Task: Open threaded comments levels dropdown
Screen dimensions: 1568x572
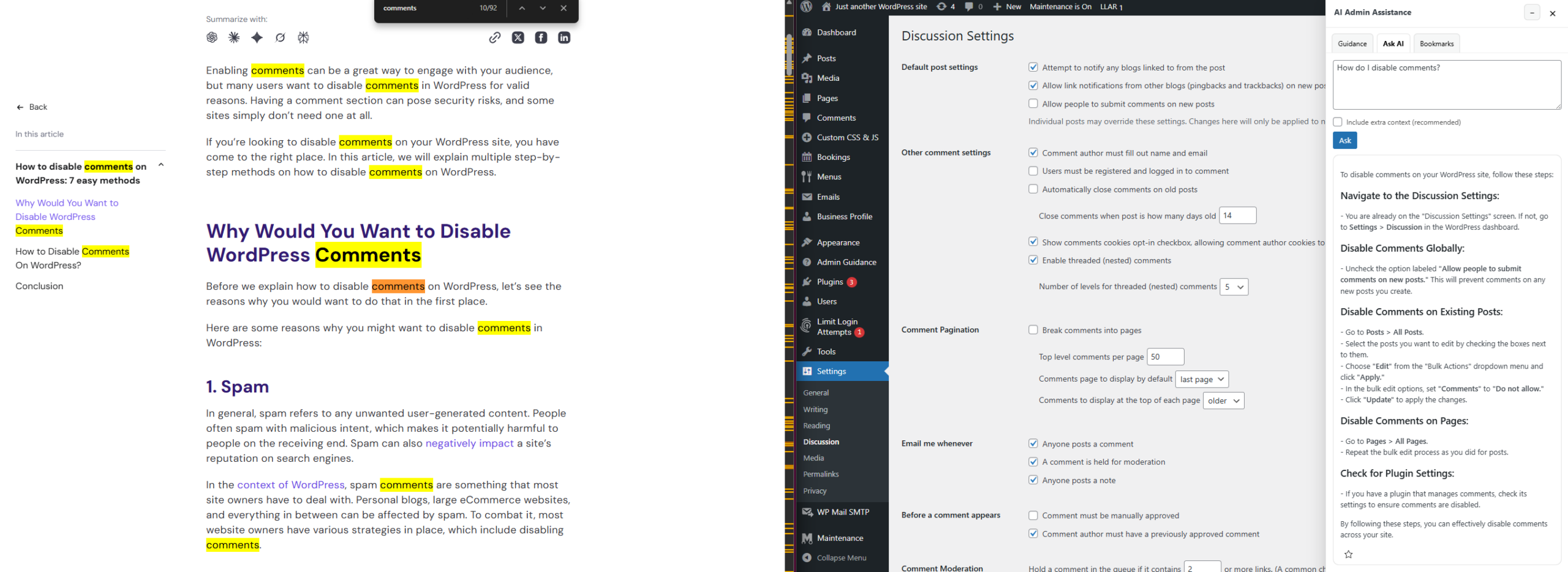Action: pos(1234,287)
